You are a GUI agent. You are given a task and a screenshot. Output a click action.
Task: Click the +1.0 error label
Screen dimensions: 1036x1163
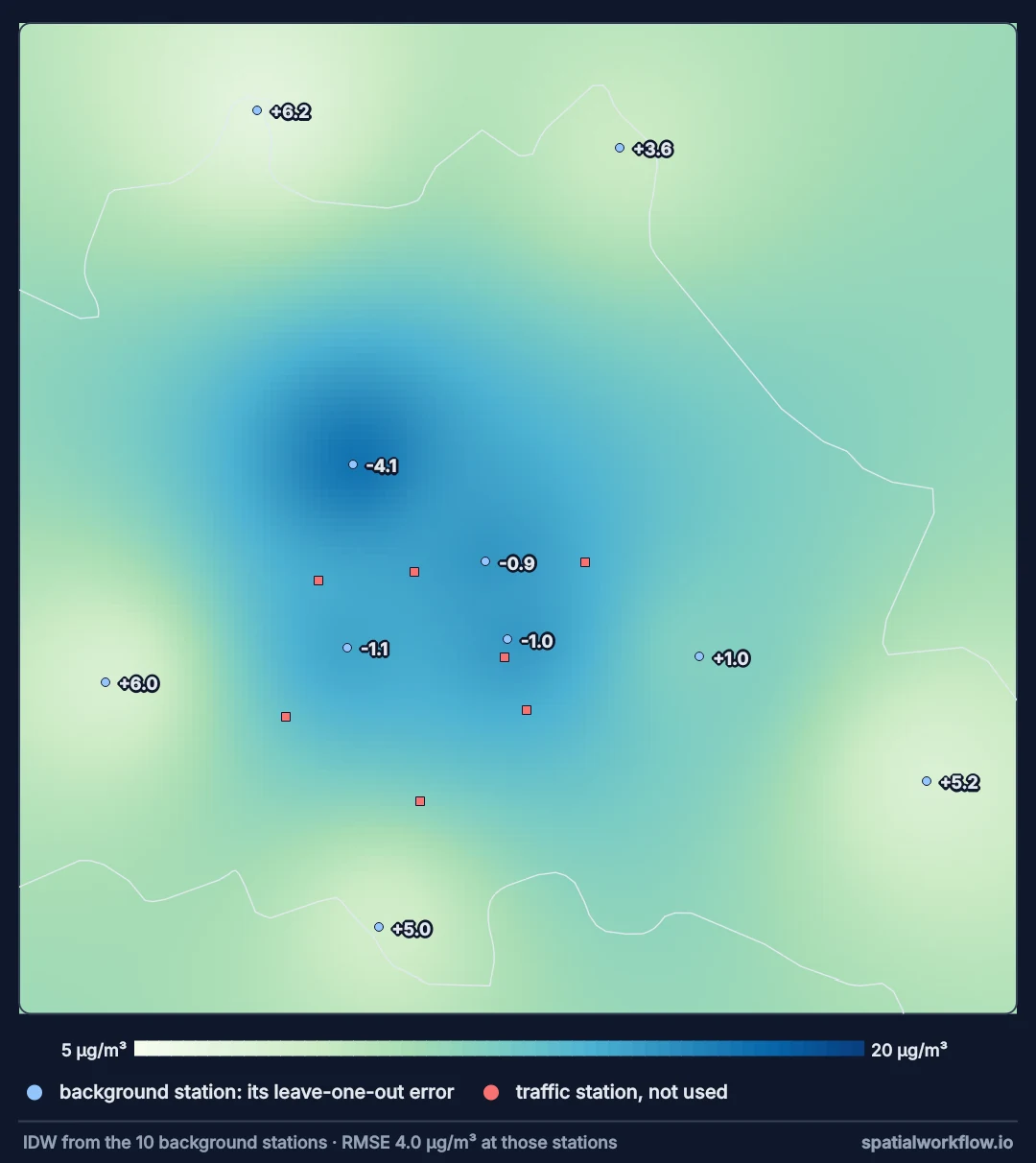click(x=731, y=658)
